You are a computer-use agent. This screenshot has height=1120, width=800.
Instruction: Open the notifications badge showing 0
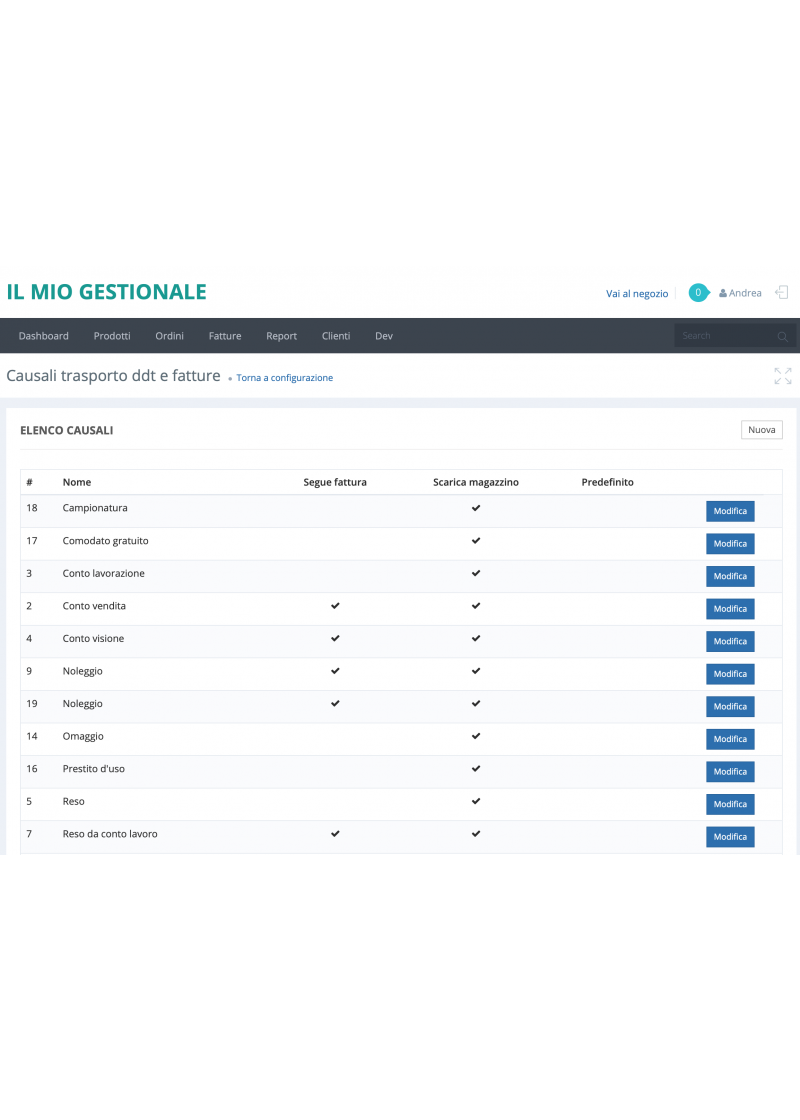[x=699, y=292]
